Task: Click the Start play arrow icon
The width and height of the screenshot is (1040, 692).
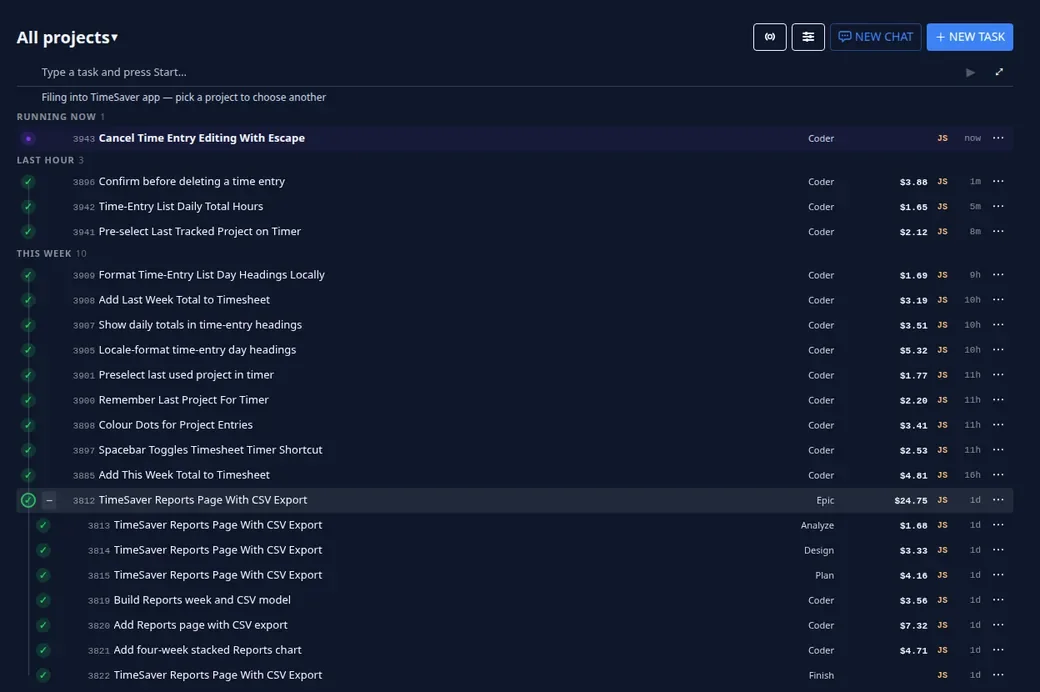Action: pyautogui.click(x=970, y=72)
